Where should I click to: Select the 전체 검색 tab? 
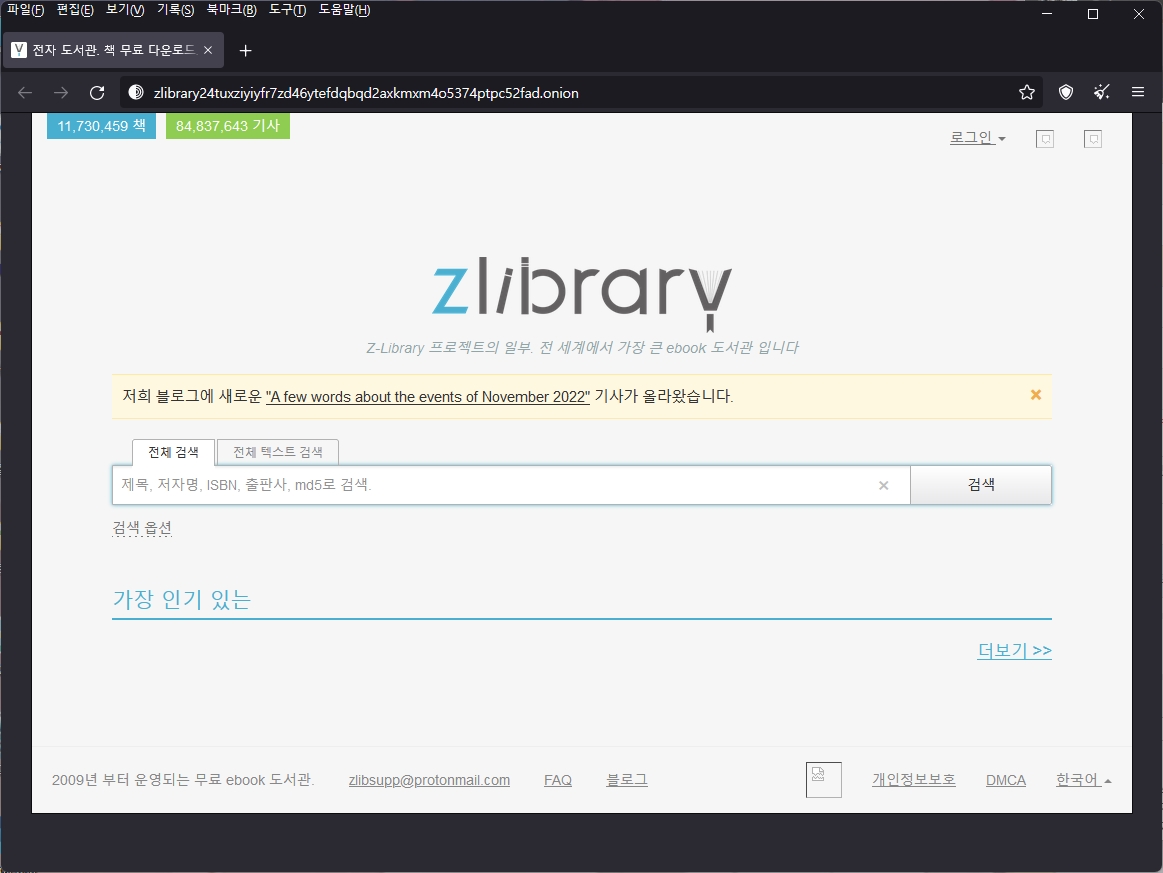point(174,452)
